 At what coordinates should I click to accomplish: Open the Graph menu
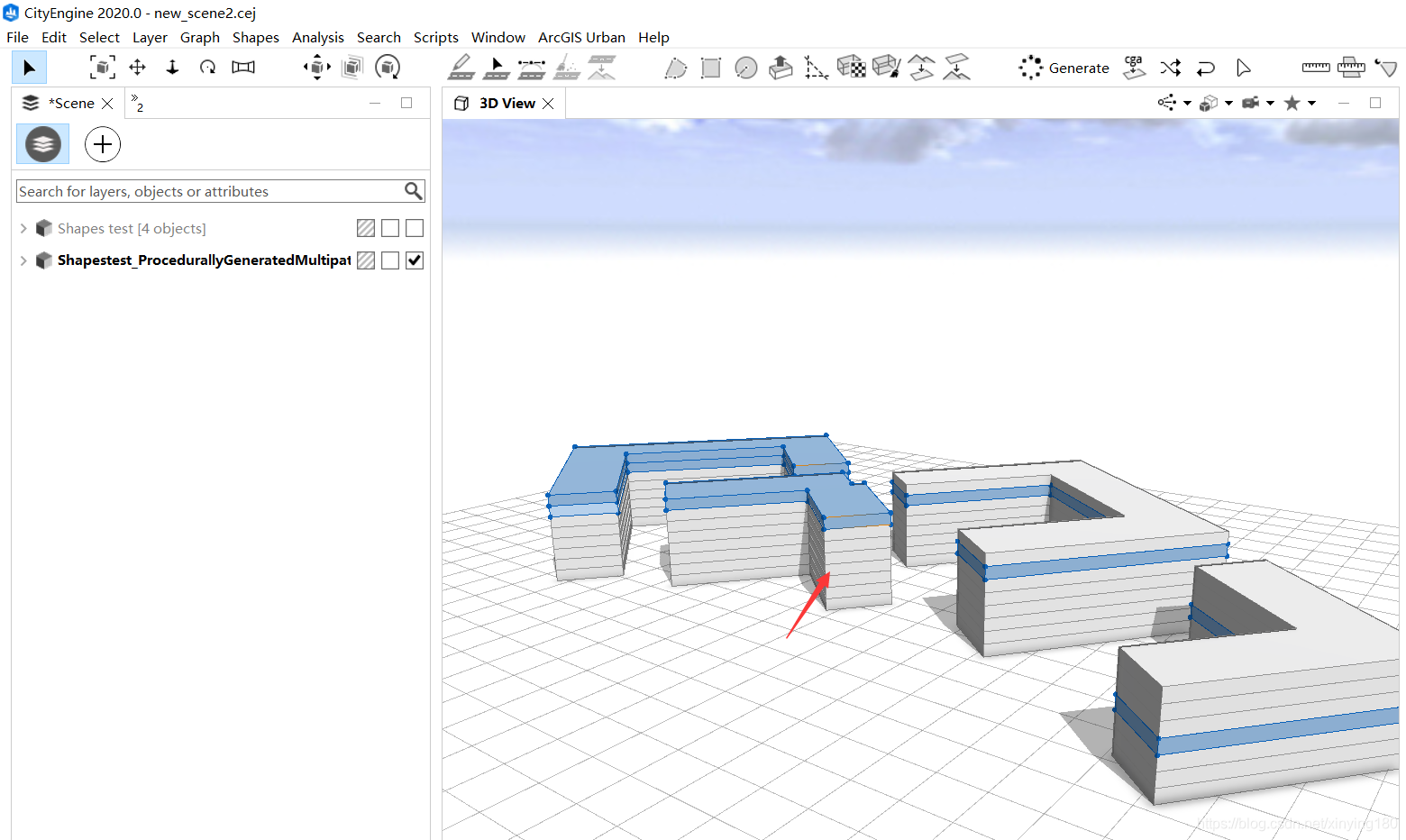coord(200,38)
